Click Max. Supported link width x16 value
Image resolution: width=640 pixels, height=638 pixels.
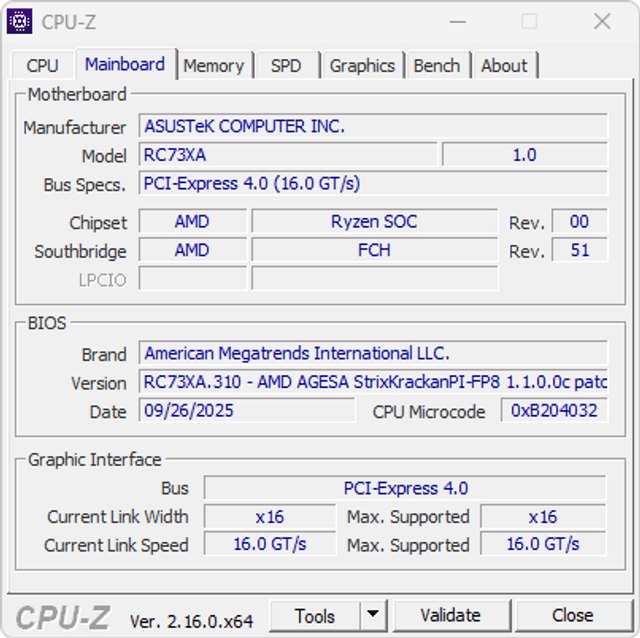tap(543, 517)
